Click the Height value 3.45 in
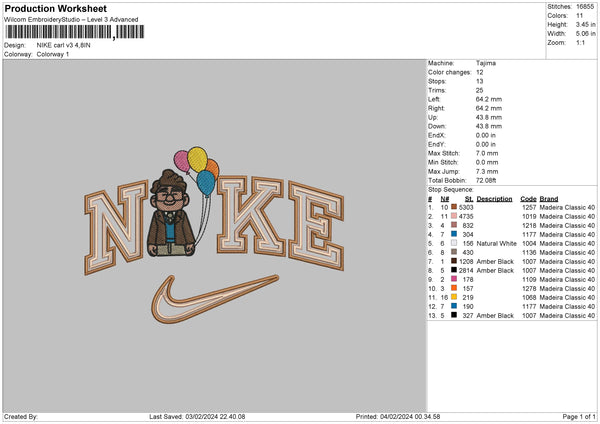 (585, 24)
